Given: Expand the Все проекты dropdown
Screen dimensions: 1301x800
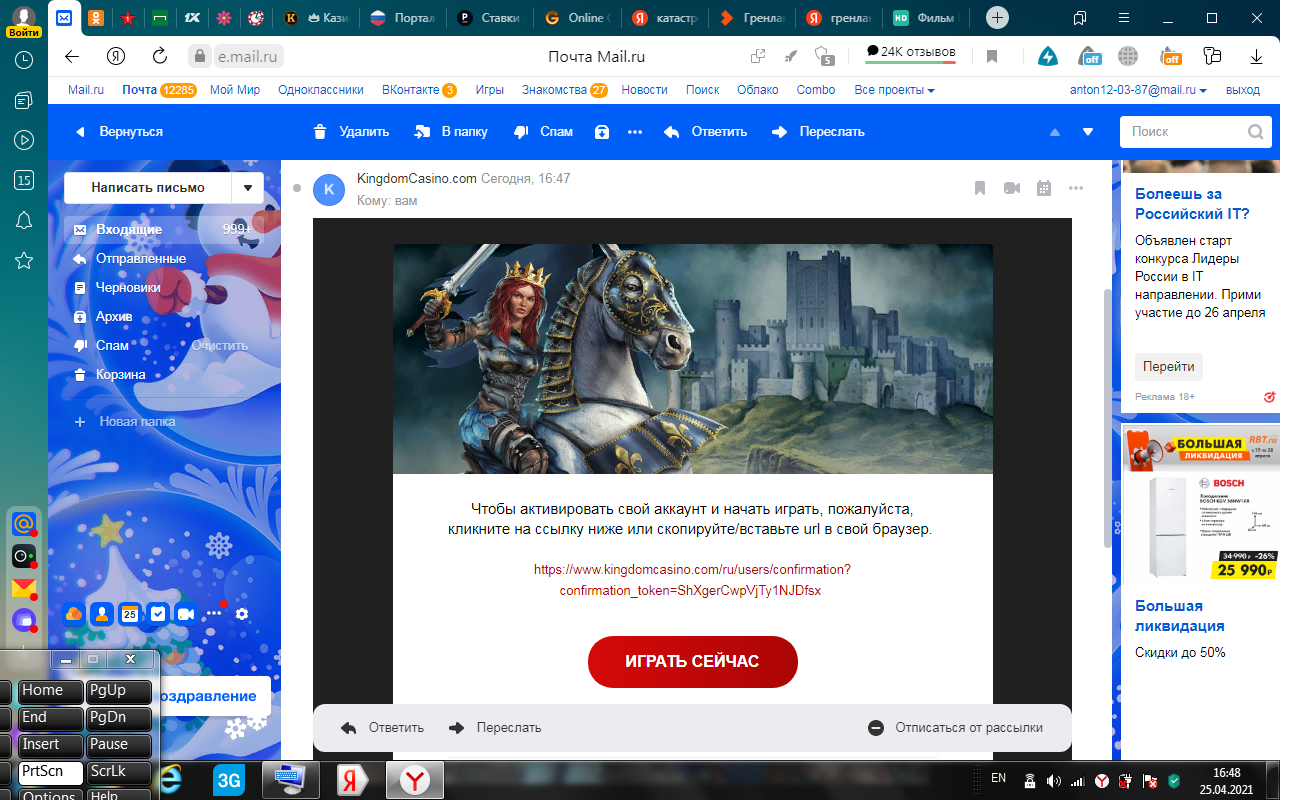Looking at the screenshot, I should point(895,90).
